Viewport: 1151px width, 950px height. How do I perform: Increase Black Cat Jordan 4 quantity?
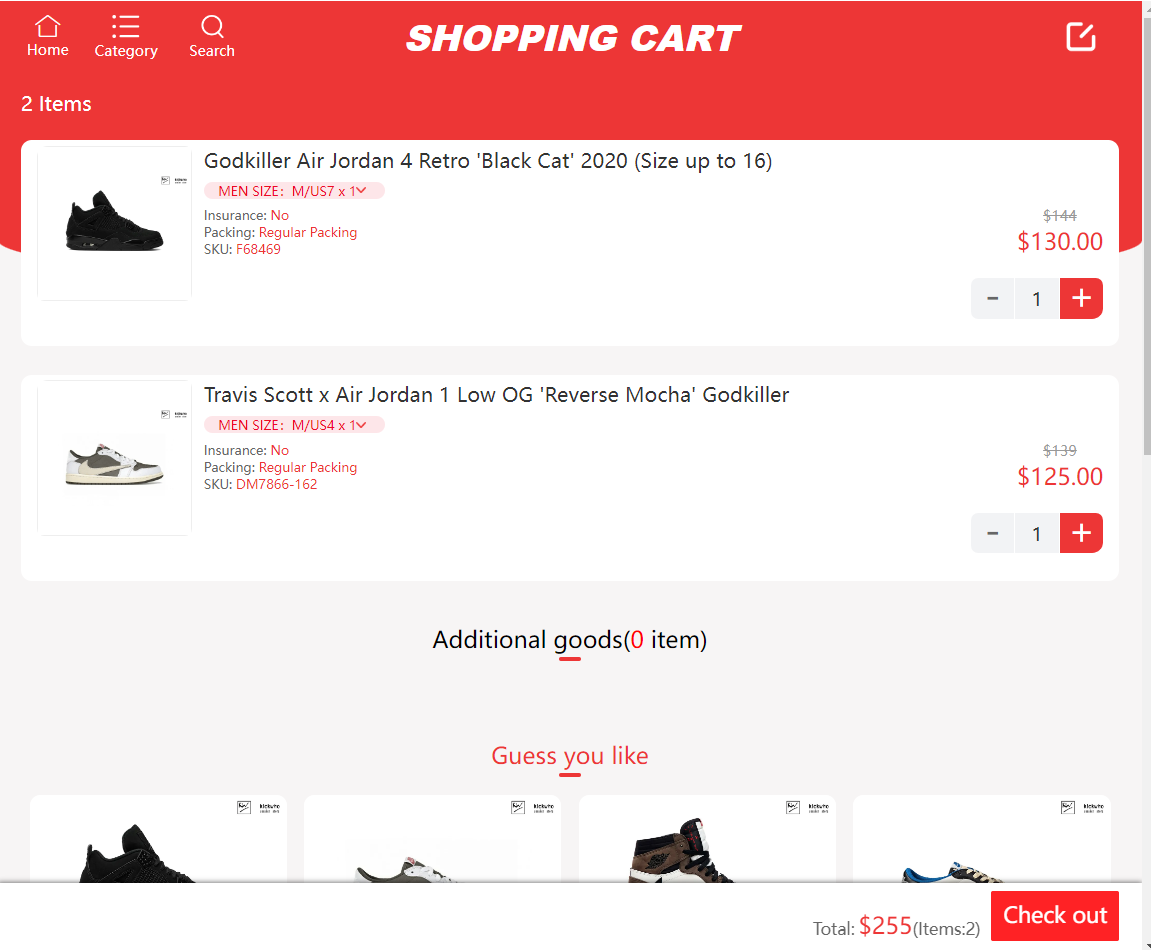click(1081, 298)
